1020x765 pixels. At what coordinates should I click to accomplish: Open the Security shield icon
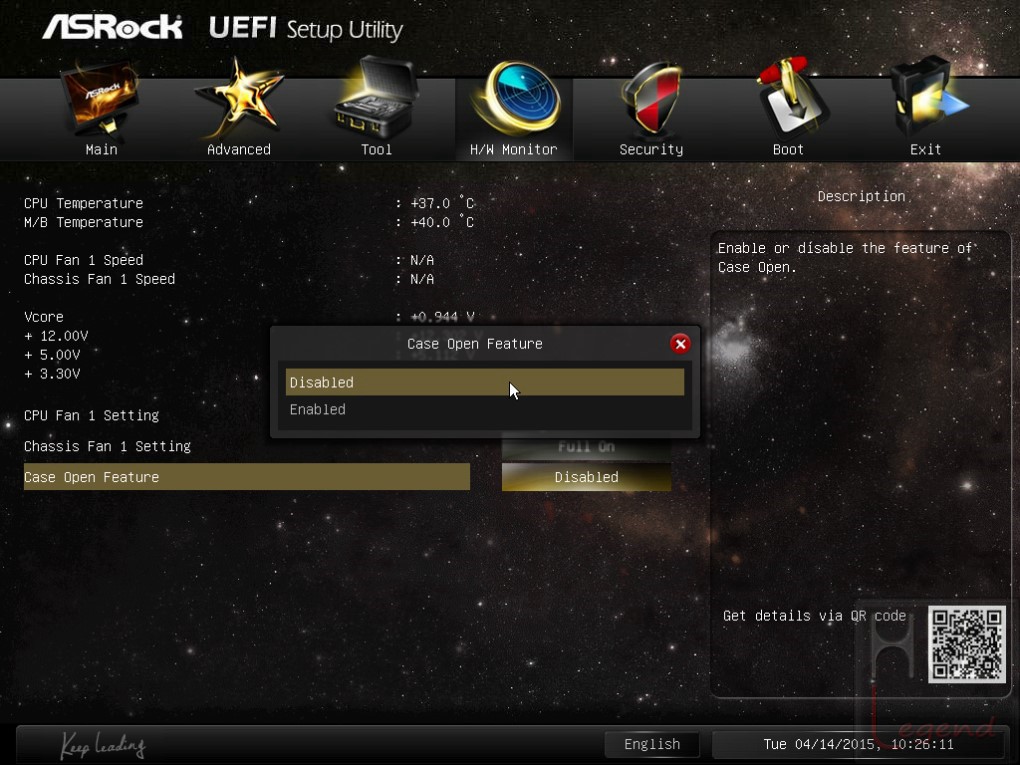click(651, 98)
